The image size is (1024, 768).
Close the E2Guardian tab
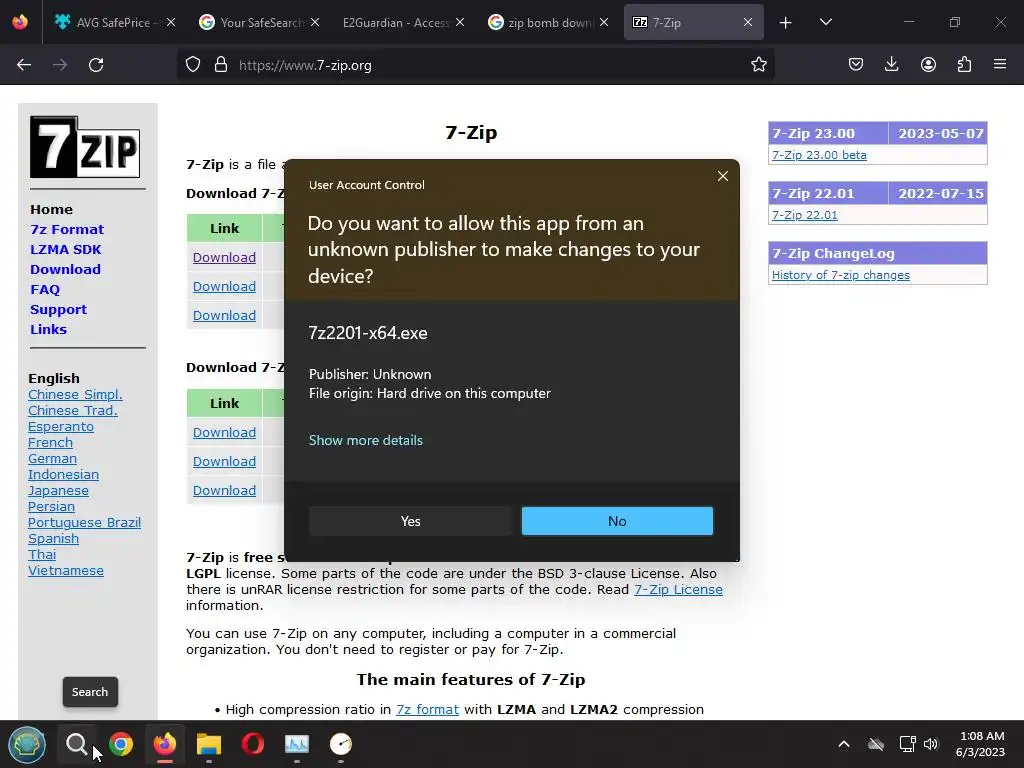coord(460,23)
